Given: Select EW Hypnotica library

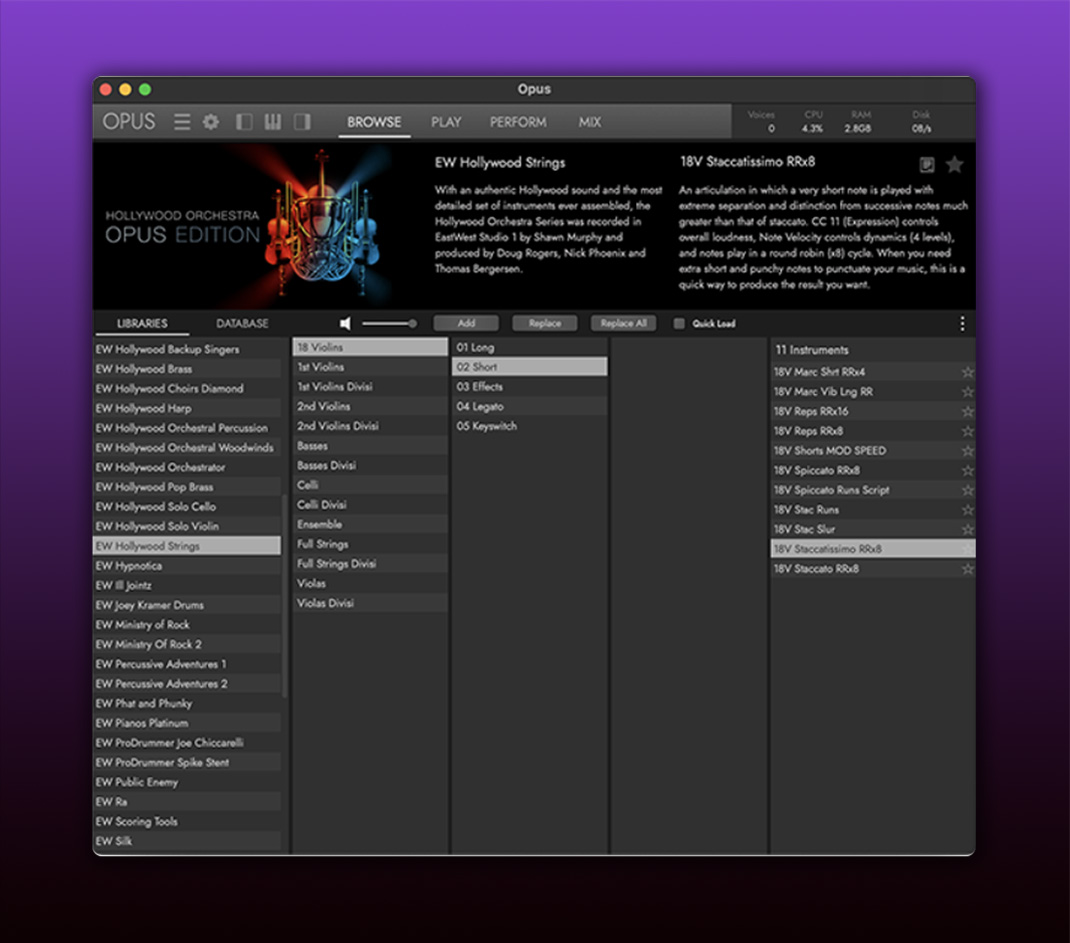Looking at the screenshot, I should pos(187,566).
